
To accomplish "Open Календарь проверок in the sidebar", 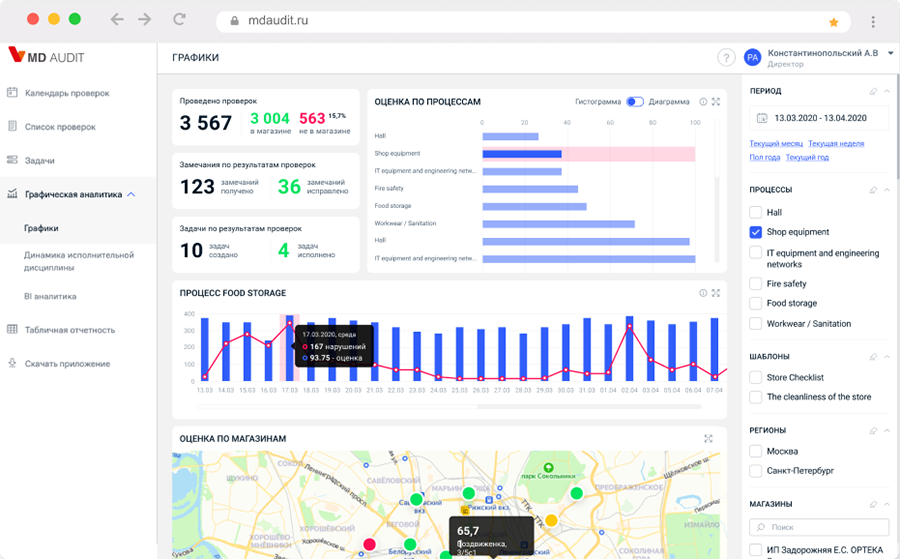I will click(x=66, y=93).
